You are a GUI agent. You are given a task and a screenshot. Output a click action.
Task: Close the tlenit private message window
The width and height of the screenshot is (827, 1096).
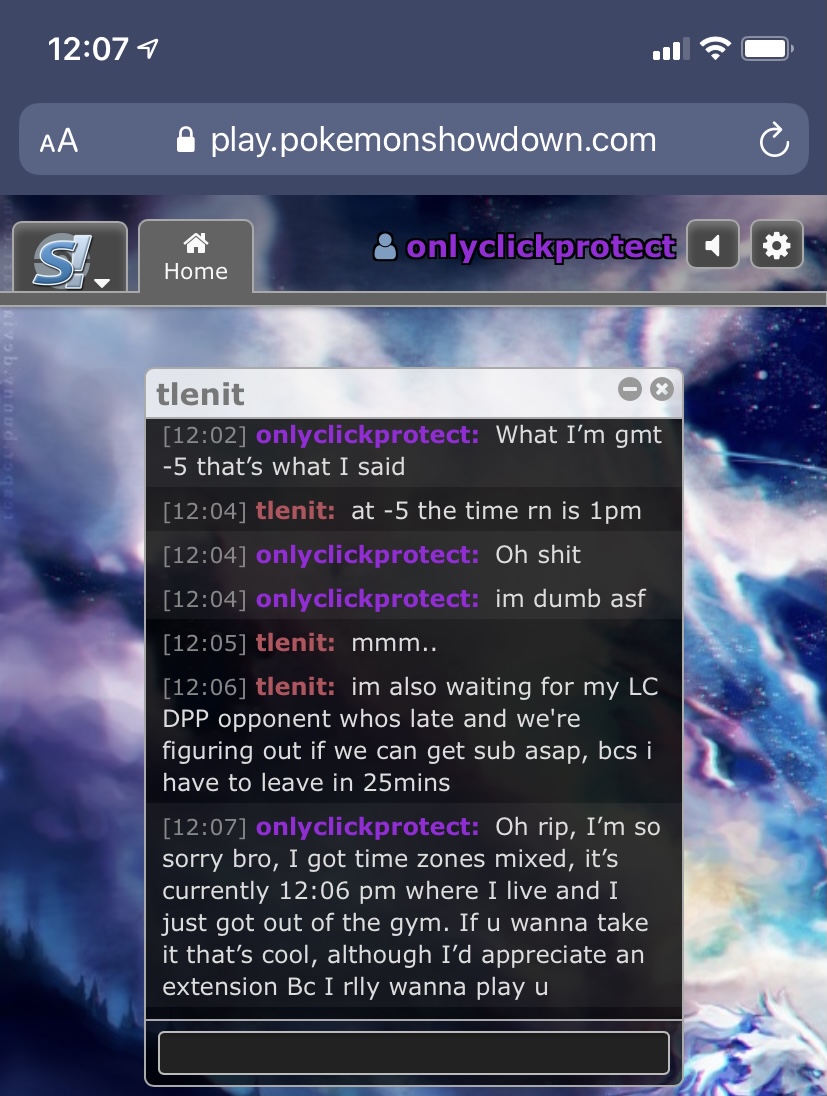tap(661, 389)
